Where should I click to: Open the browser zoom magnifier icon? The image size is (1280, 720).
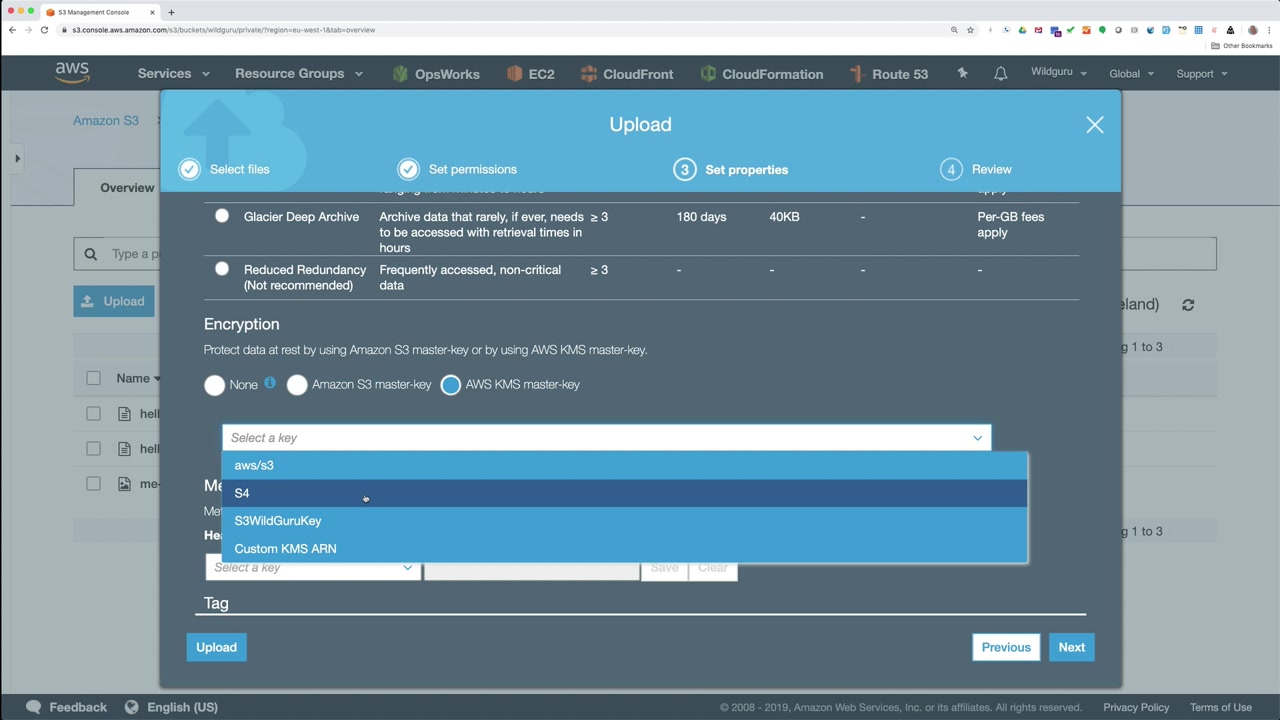(x=954, y=30)
